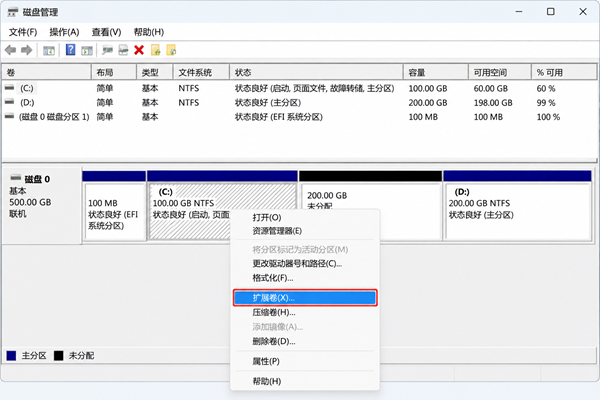Minimize the Disk Management window
The width and height of the screenshot is (600, 400).
point(519,11)
